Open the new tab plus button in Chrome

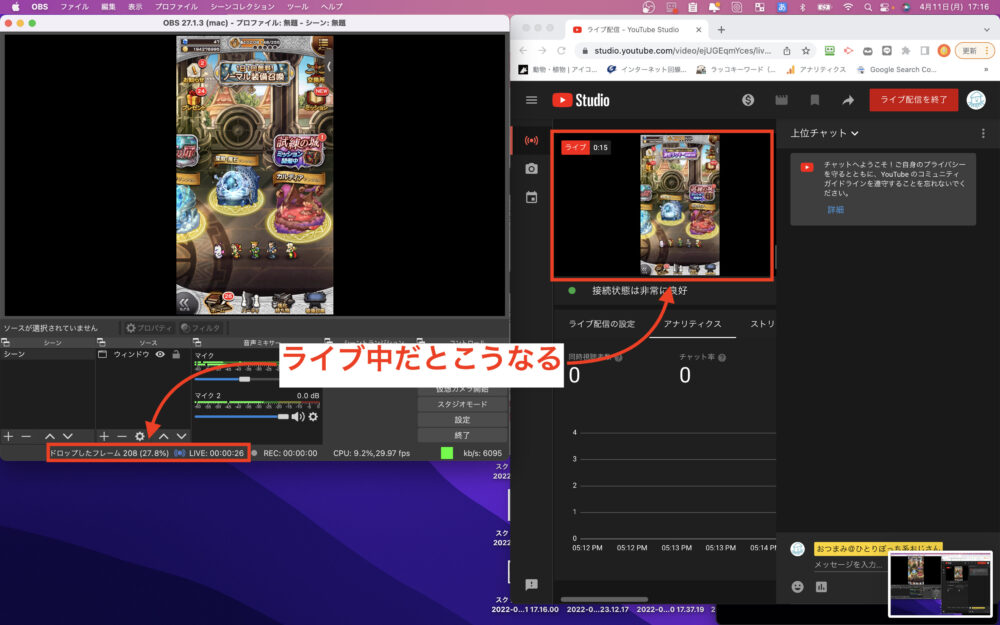pyautogui.click(x=721, y=29)
